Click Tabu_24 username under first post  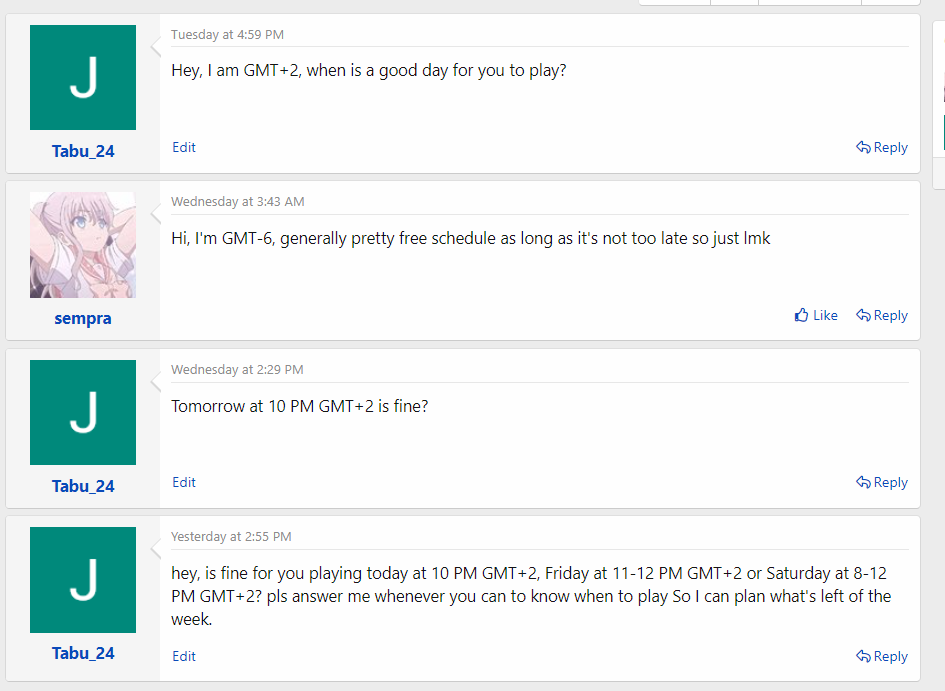coord(83,151)
